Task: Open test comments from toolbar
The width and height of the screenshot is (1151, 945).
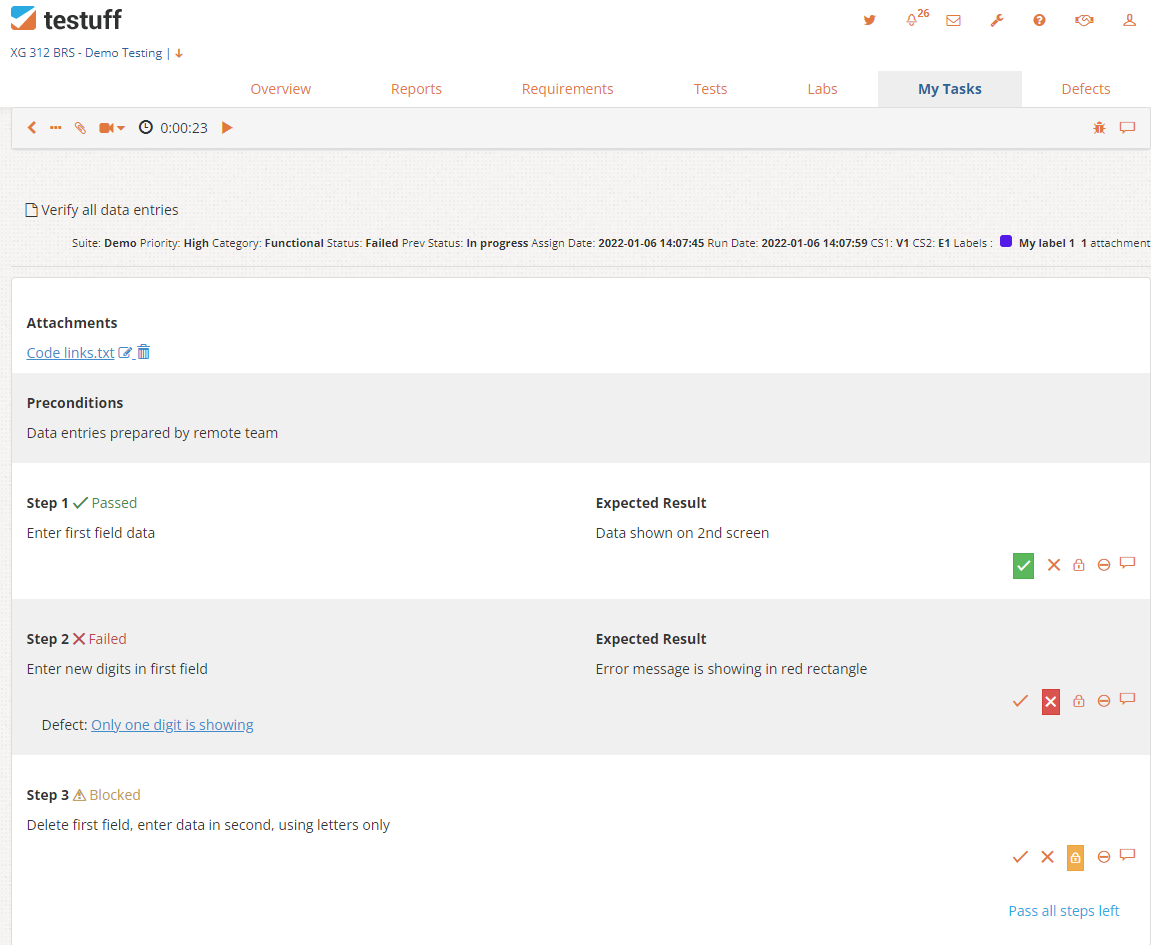Action: 1128,128
